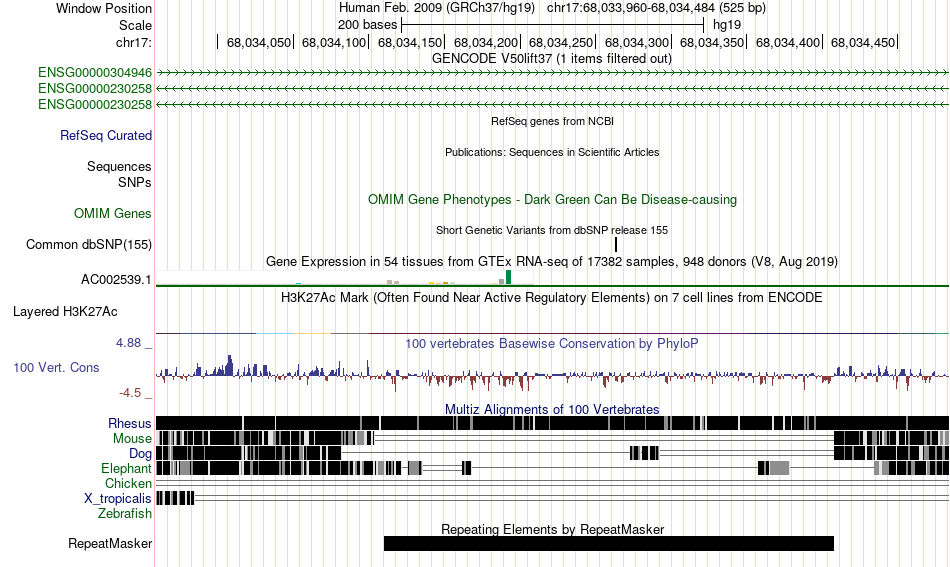The width and height of the screenshot is (950, 567).
Task: Click the 68,034,250 ruler coordinate
Action: click(x=560, y=42)
